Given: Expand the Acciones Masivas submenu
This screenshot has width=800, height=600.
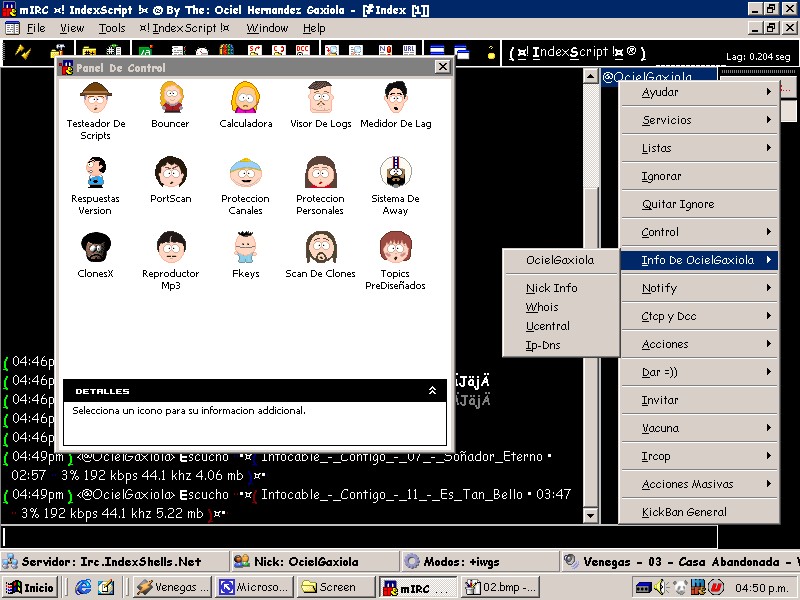Looking at the screenshot, I should coord(700,484).
